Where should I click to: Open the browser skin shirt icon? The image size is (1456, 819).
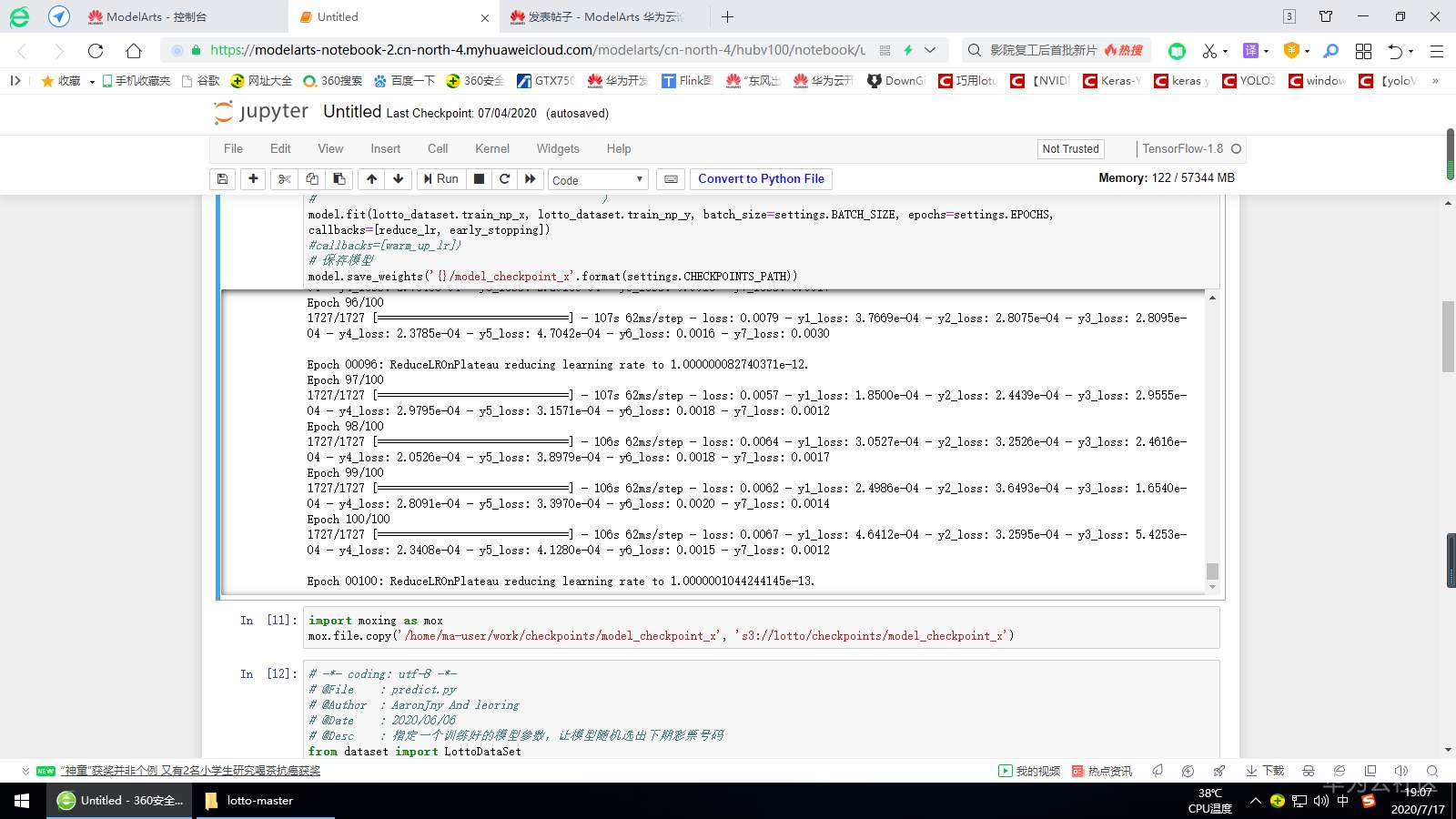pos(1326,16)
